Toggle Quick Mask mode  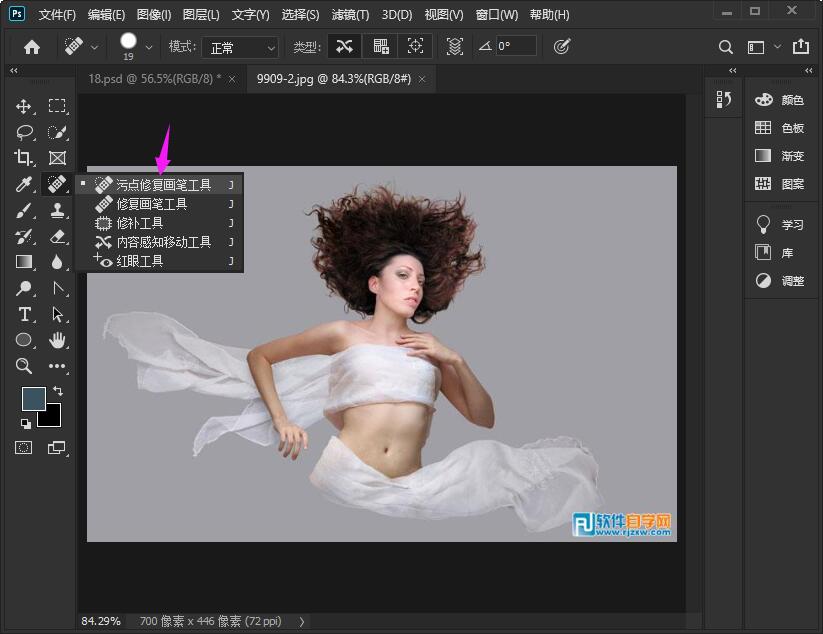click(24, 447)
